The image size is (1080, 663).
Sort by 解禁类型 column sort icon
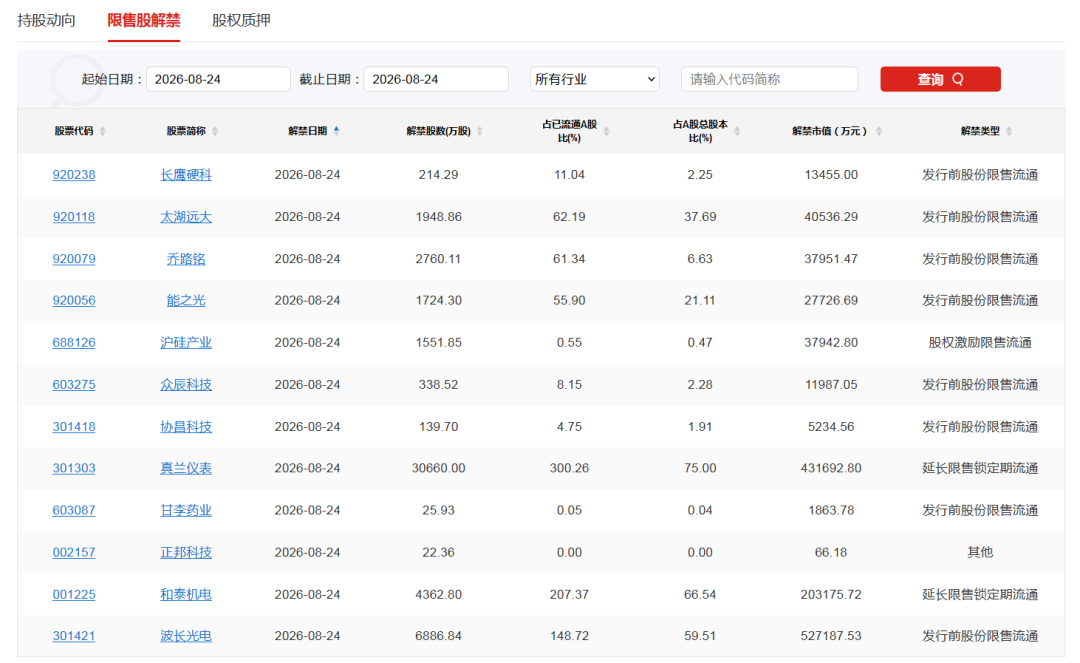tap(1009, 131)
